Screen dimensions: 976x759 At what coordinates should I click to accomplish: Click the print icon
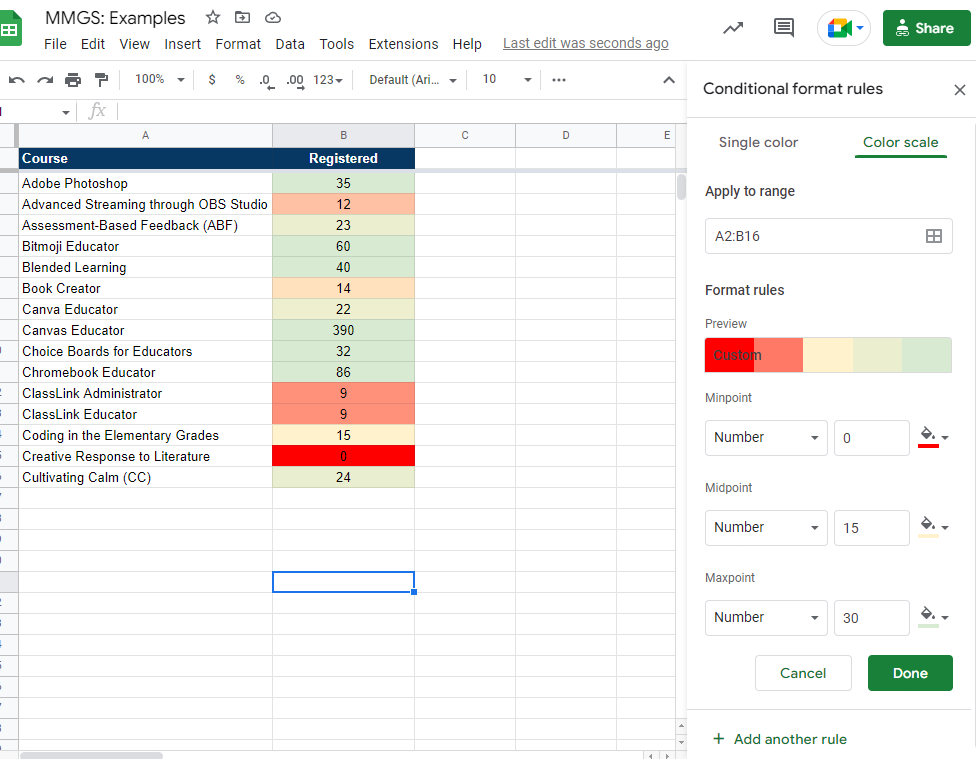tap(73, 80)
